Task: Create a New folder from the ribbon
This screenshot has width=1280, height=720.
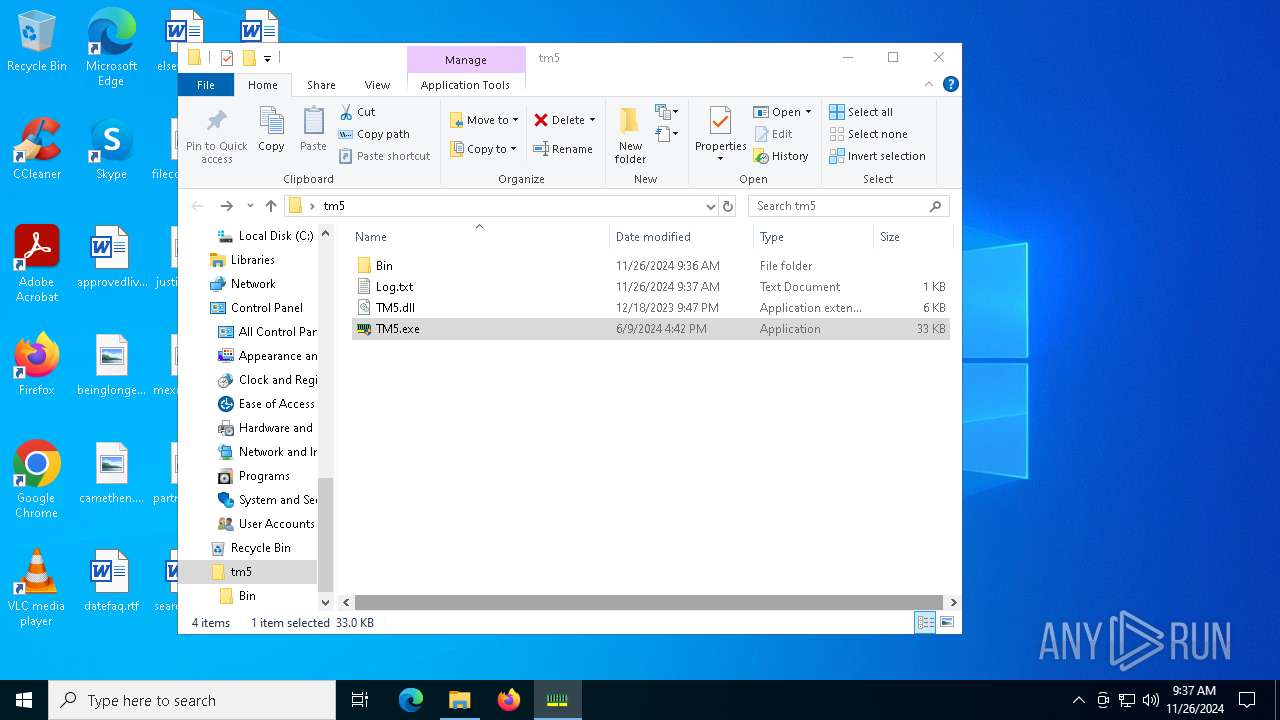Action: [630, 135]
